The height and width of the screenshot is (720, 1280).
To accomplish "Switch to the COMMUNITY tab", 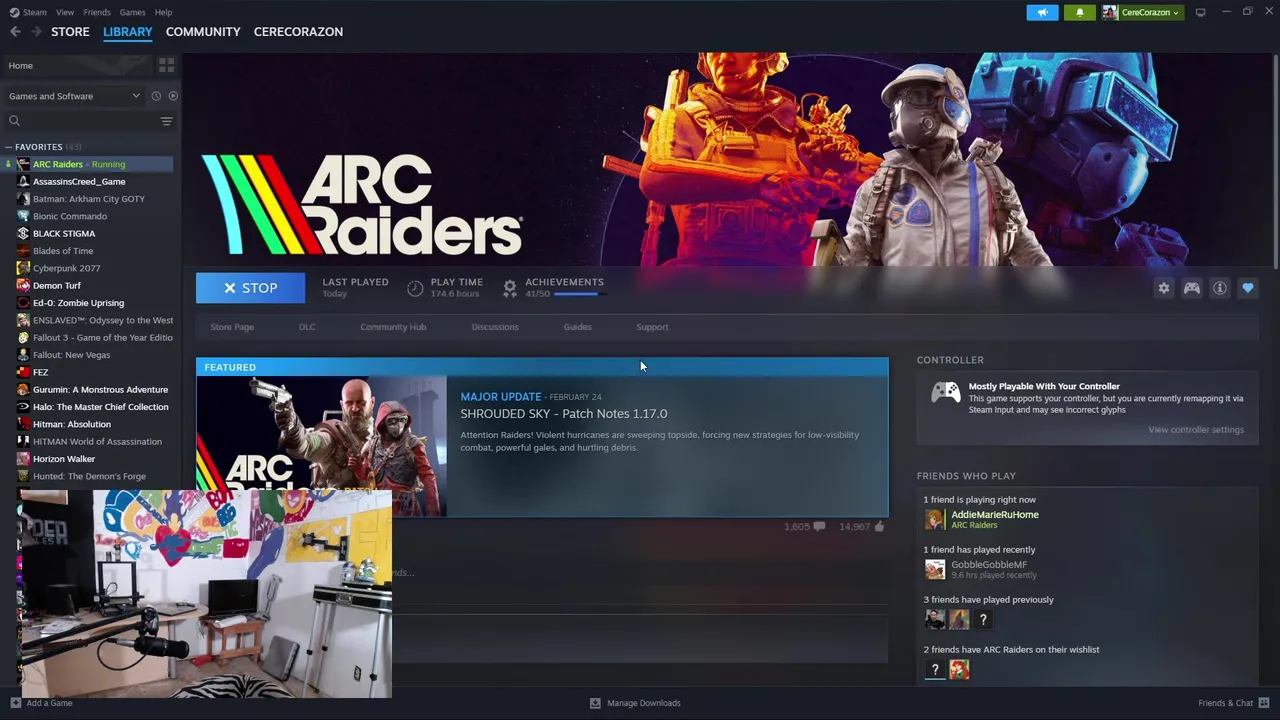I will tap(203, 32).
